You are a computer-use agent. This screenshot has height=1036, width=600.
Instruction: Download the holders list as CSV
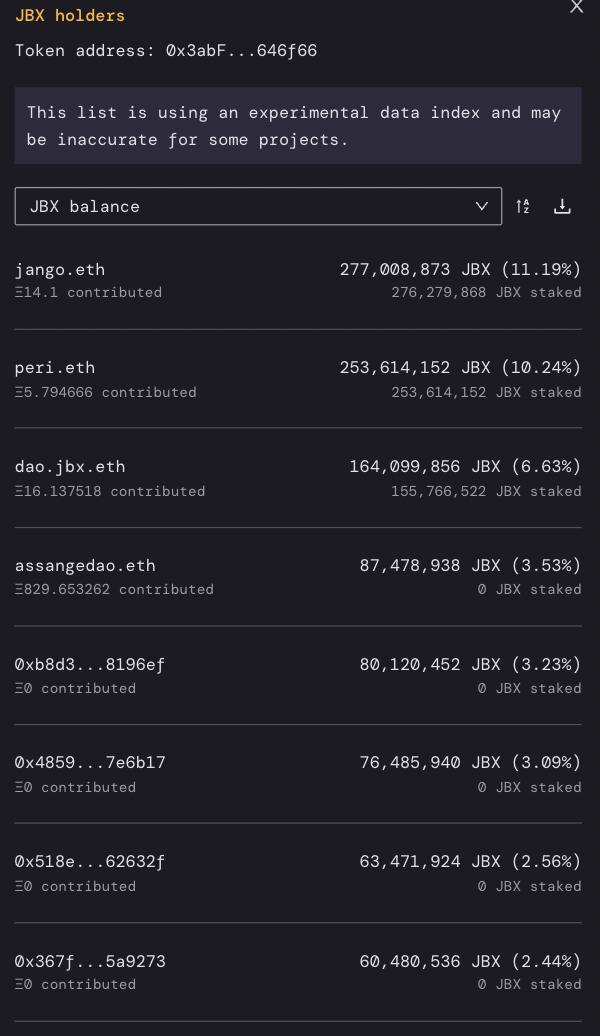point(562,206)
